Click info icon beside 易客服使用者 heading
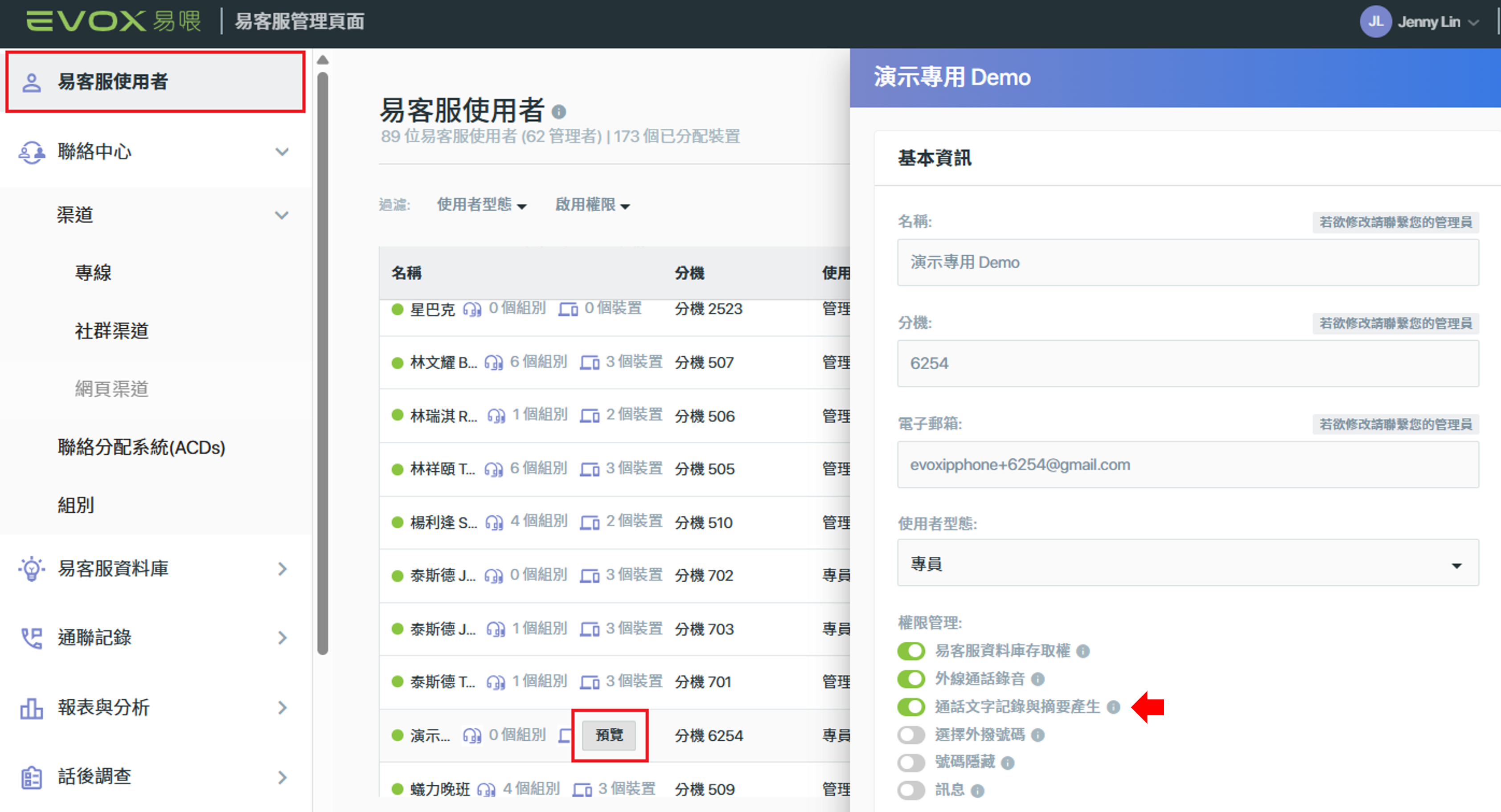 pyautogui.click(x=558, y=111)
